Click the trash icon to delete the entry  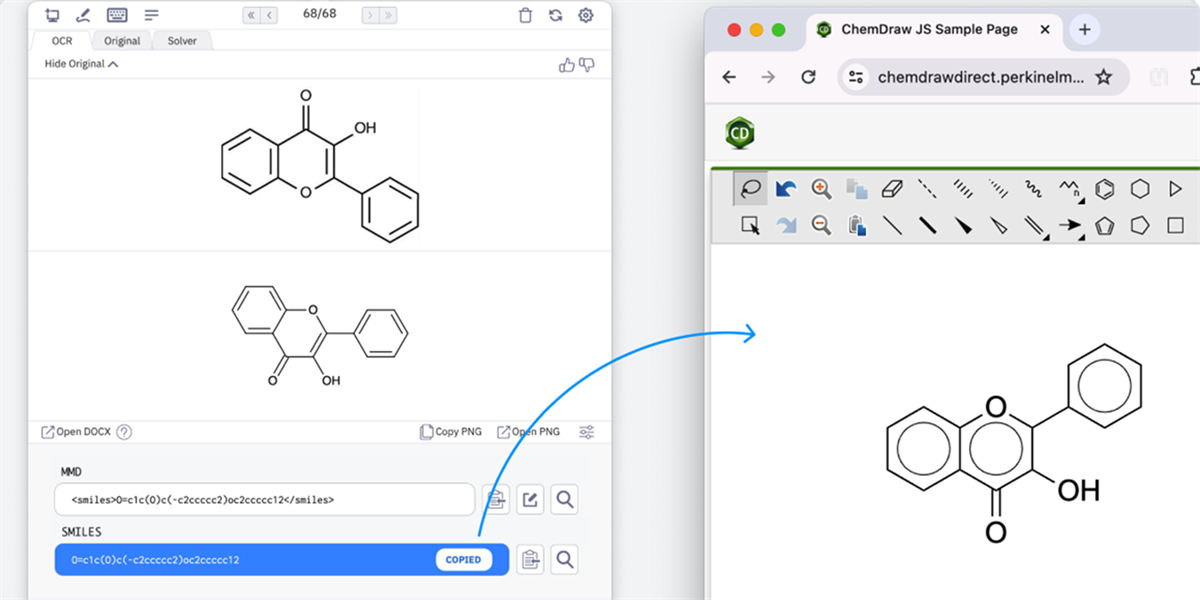(x=525, y=16)
